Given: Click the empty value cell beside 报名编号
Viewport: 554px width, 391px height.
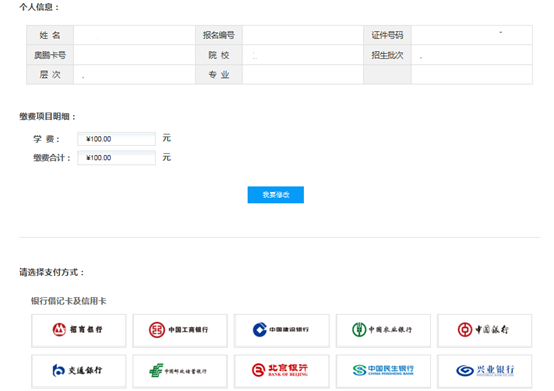Looking at the screenshot, I should tap(303, 35).
